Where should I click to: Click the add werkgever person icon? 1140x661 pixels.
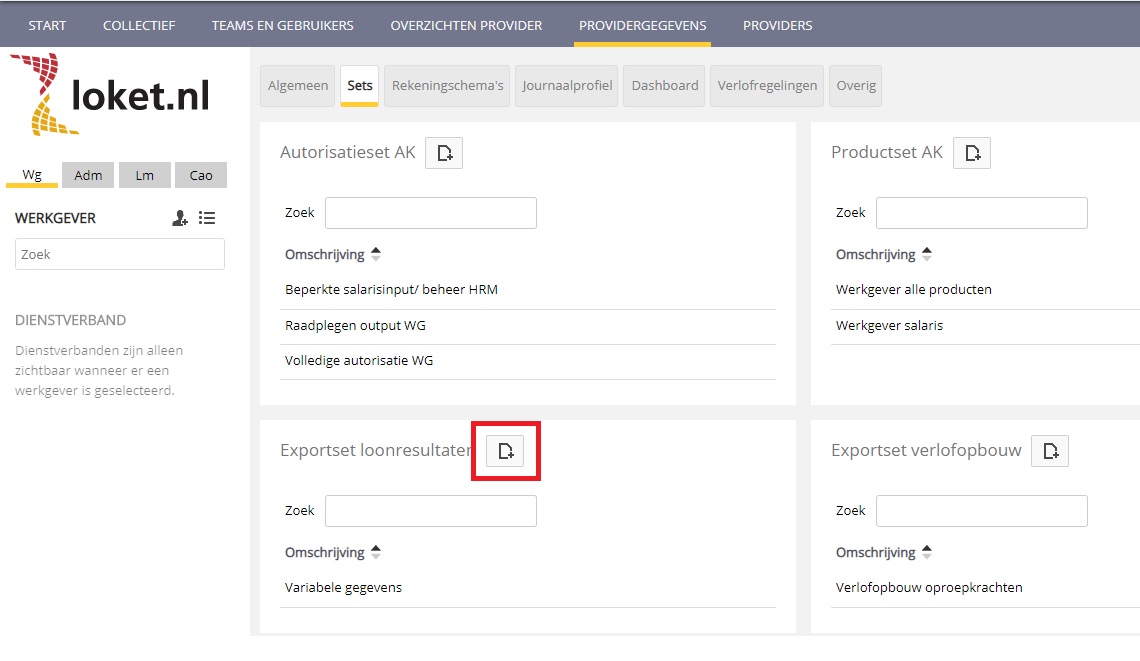tap(180, 218)
